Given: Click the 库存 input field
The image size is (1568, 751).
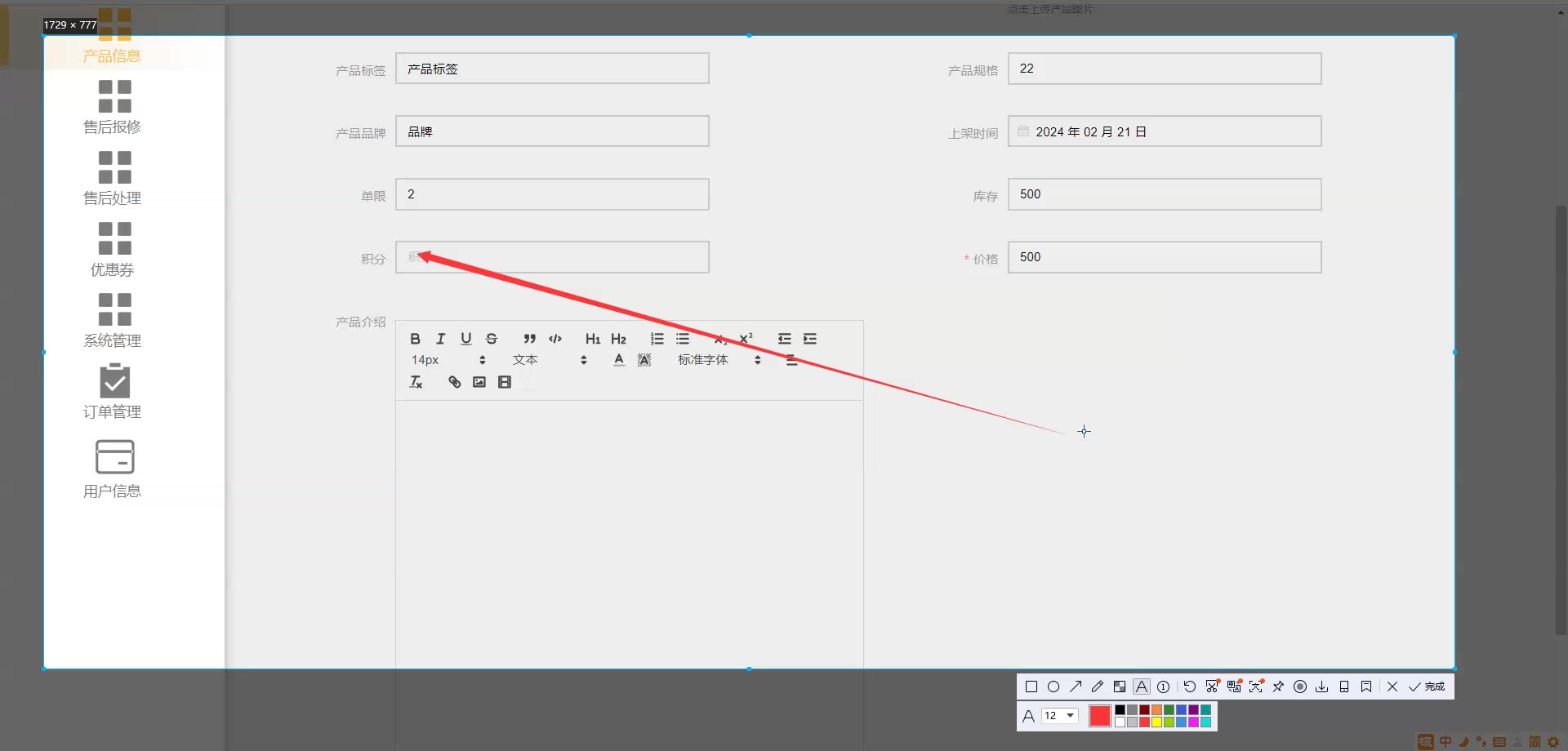Looking at the screenshot, I should pos(1165,194).
